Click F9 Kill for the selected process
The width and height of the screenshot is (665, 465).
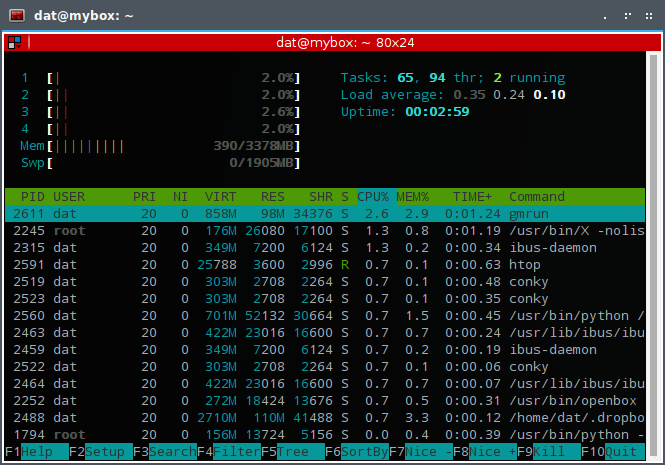(x=549, y=452)
